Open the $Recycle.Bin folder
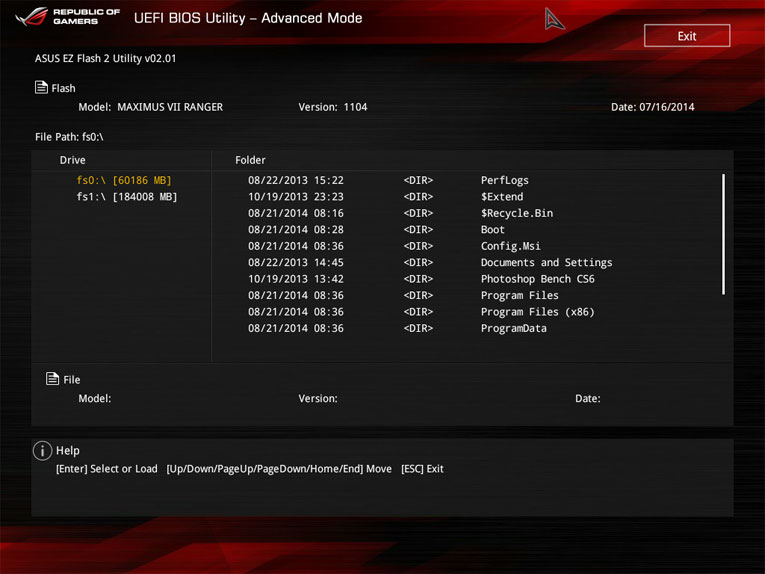Screen dimensions: 765x574 pos(517,213)
